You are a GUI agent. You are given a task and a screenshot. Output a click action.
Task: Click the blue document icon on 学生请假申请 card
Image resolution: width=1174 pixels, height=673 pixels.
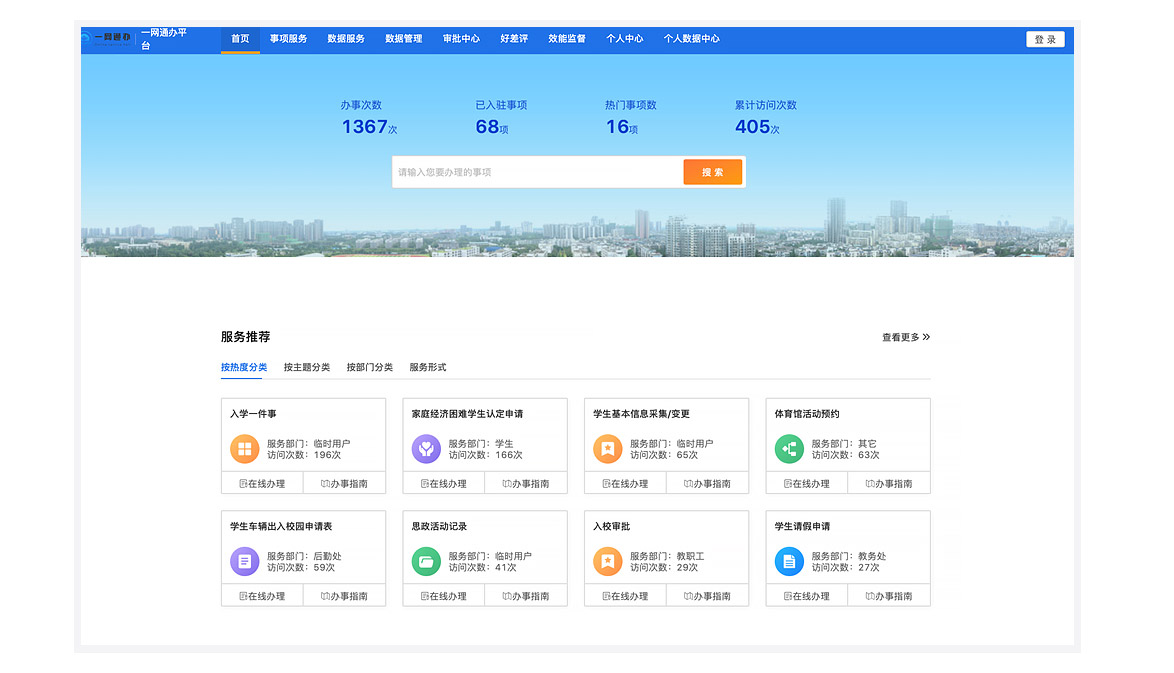point(789,562)
